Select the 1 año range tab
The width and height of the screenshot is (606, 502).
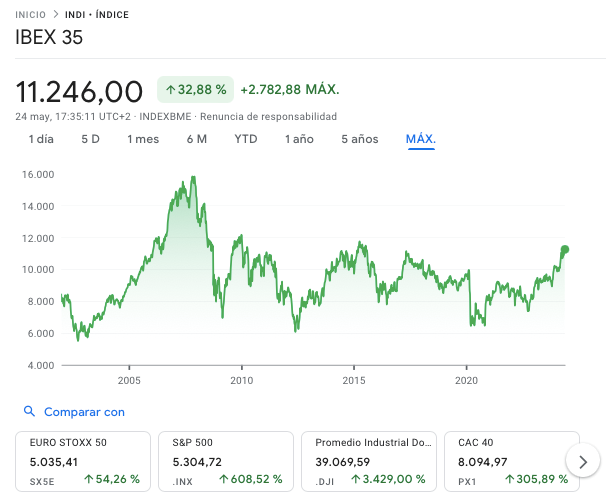(x=299, y=139)
